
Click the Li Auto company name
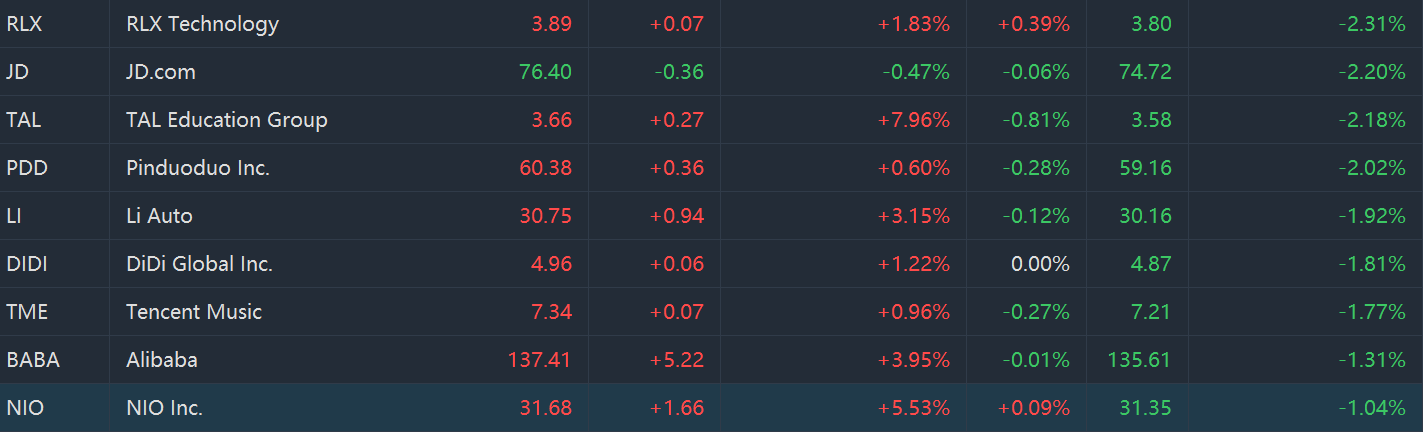click(160, 216)
